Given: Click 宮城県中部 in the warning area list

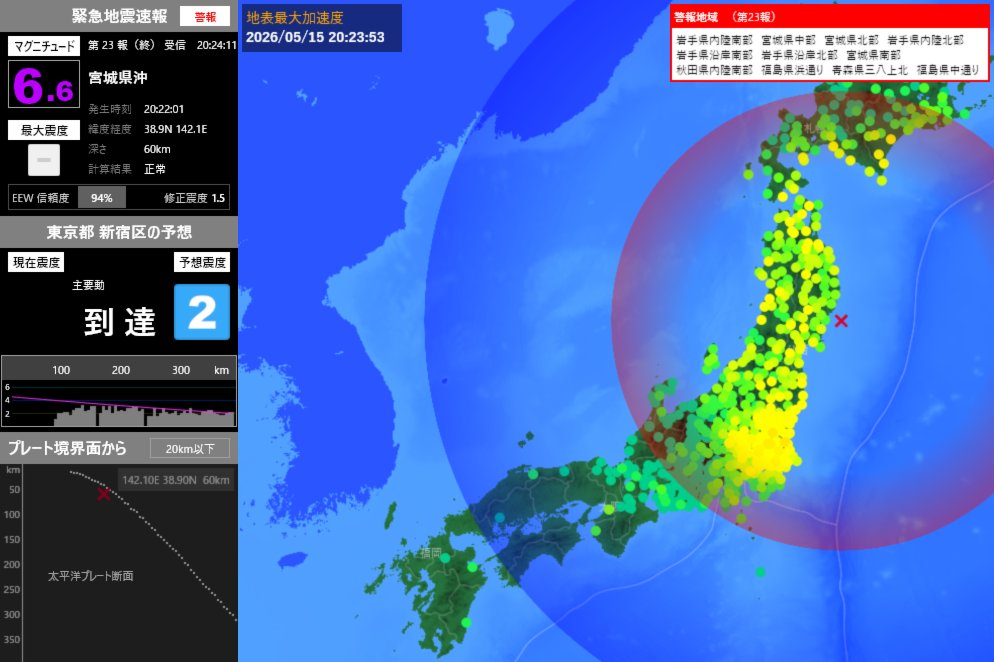Looking at the screenshot, I should [x=788, y=41].
